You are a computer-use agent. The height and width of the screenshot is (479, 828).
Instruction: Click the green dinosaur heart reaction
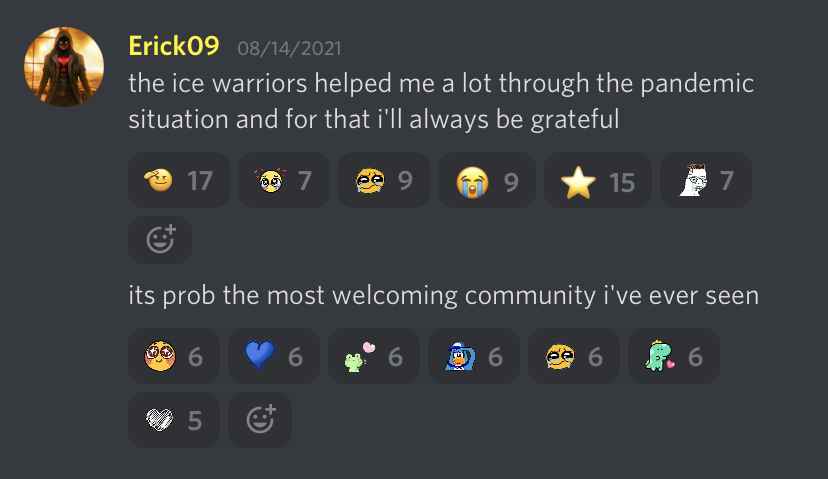(674, 356)
